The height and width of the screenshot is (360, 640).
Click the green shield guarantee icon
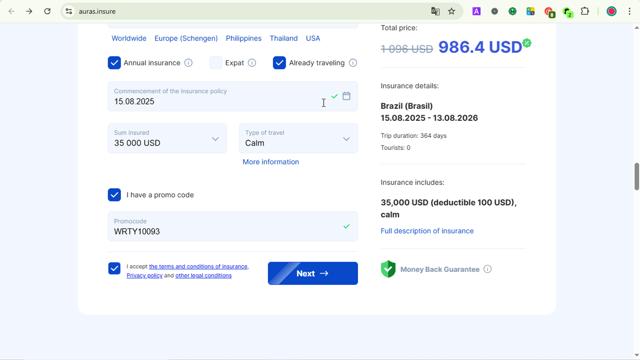[x=388, y=269]
